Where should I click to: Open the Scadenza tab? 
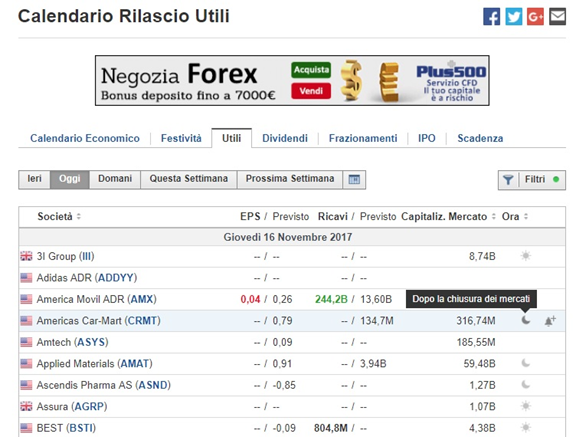tap(480, 138)
